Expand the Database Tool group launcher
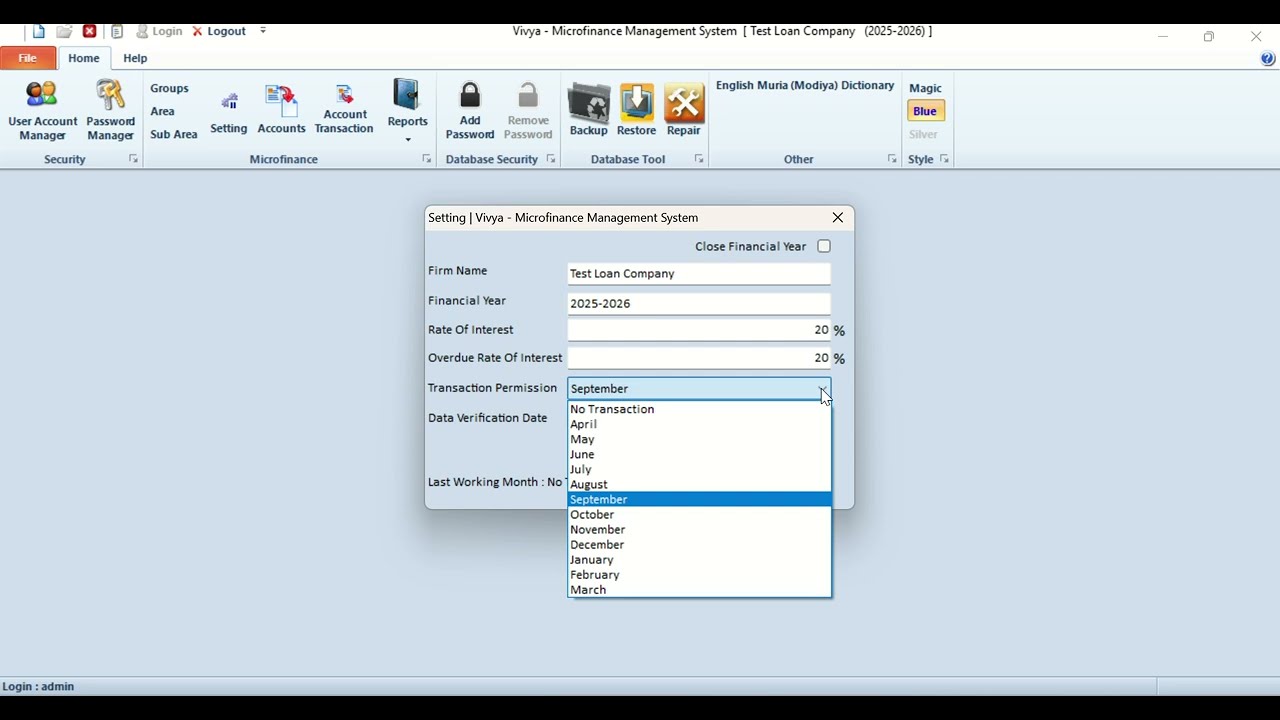 pyautogui.click(x=699, y=159)
